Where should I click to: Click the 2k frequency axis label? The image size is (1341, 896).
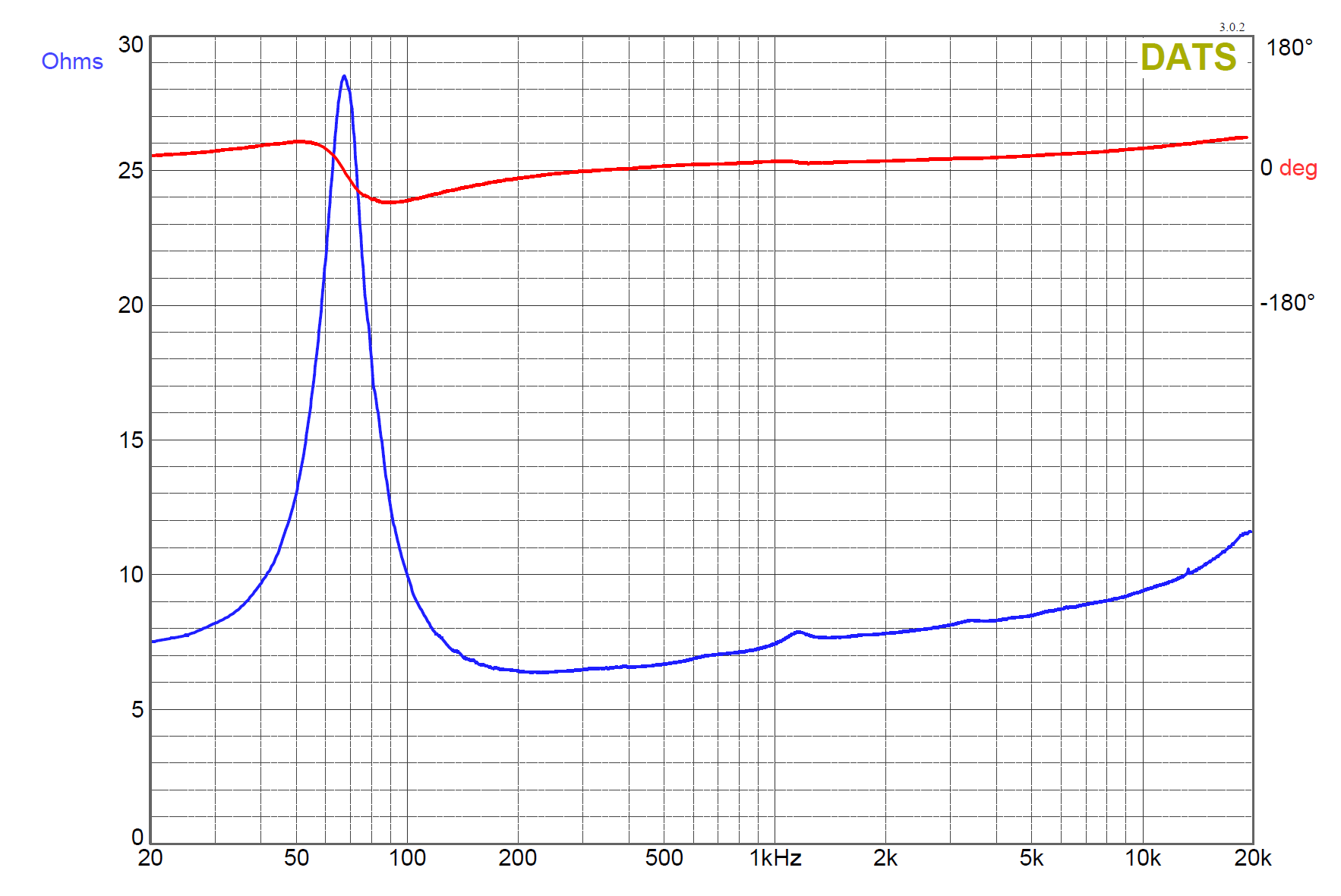pos(885,858)
